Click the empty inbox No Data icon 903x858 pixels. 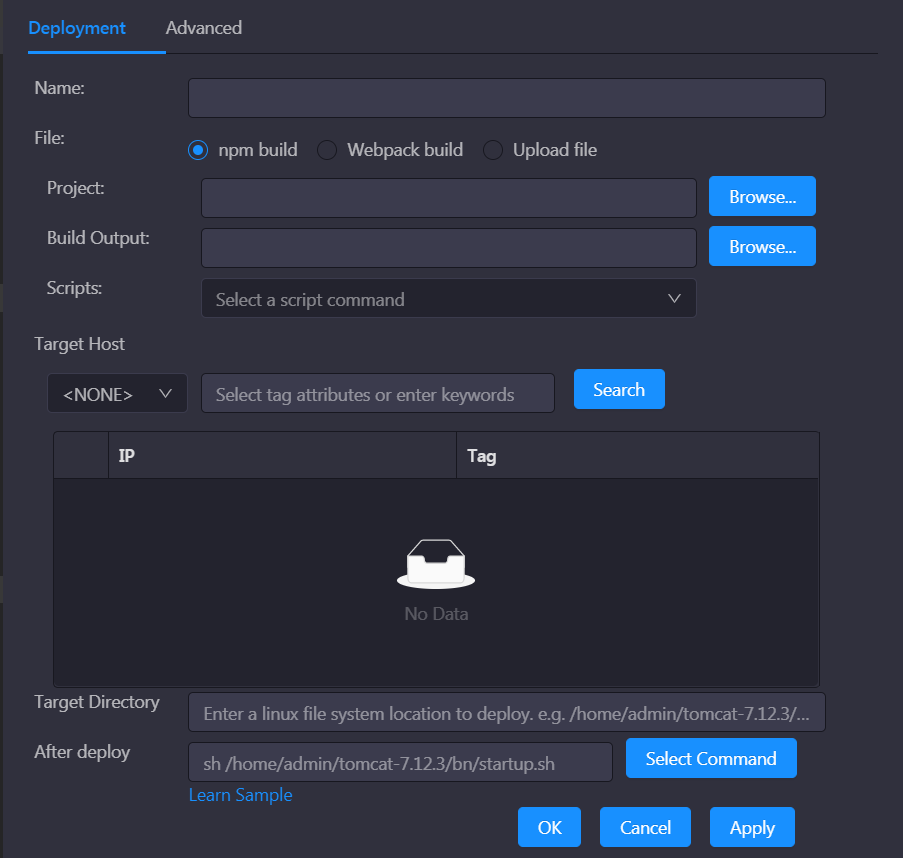pos(436,565)
